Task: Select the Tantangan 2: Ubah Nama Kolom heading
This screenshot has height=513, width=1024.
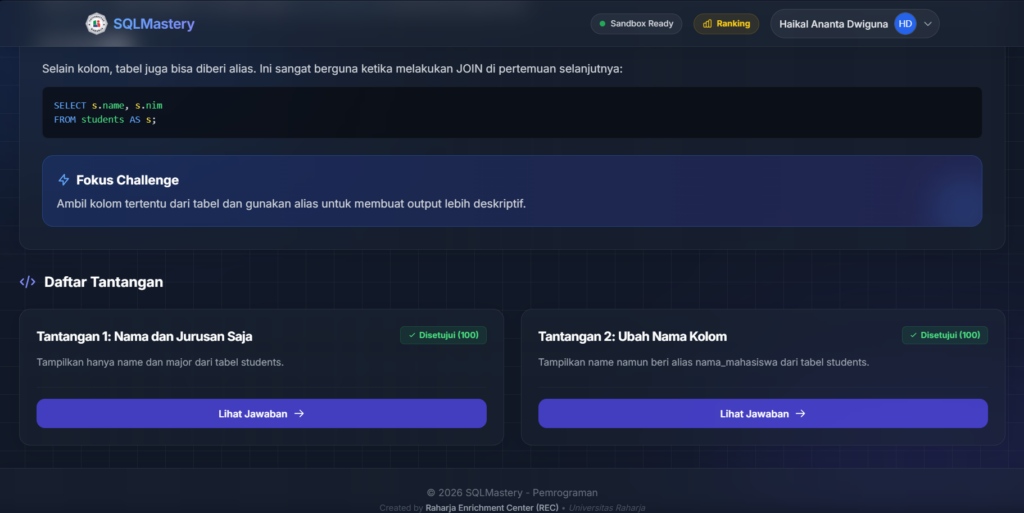Action: click(632, 337)
